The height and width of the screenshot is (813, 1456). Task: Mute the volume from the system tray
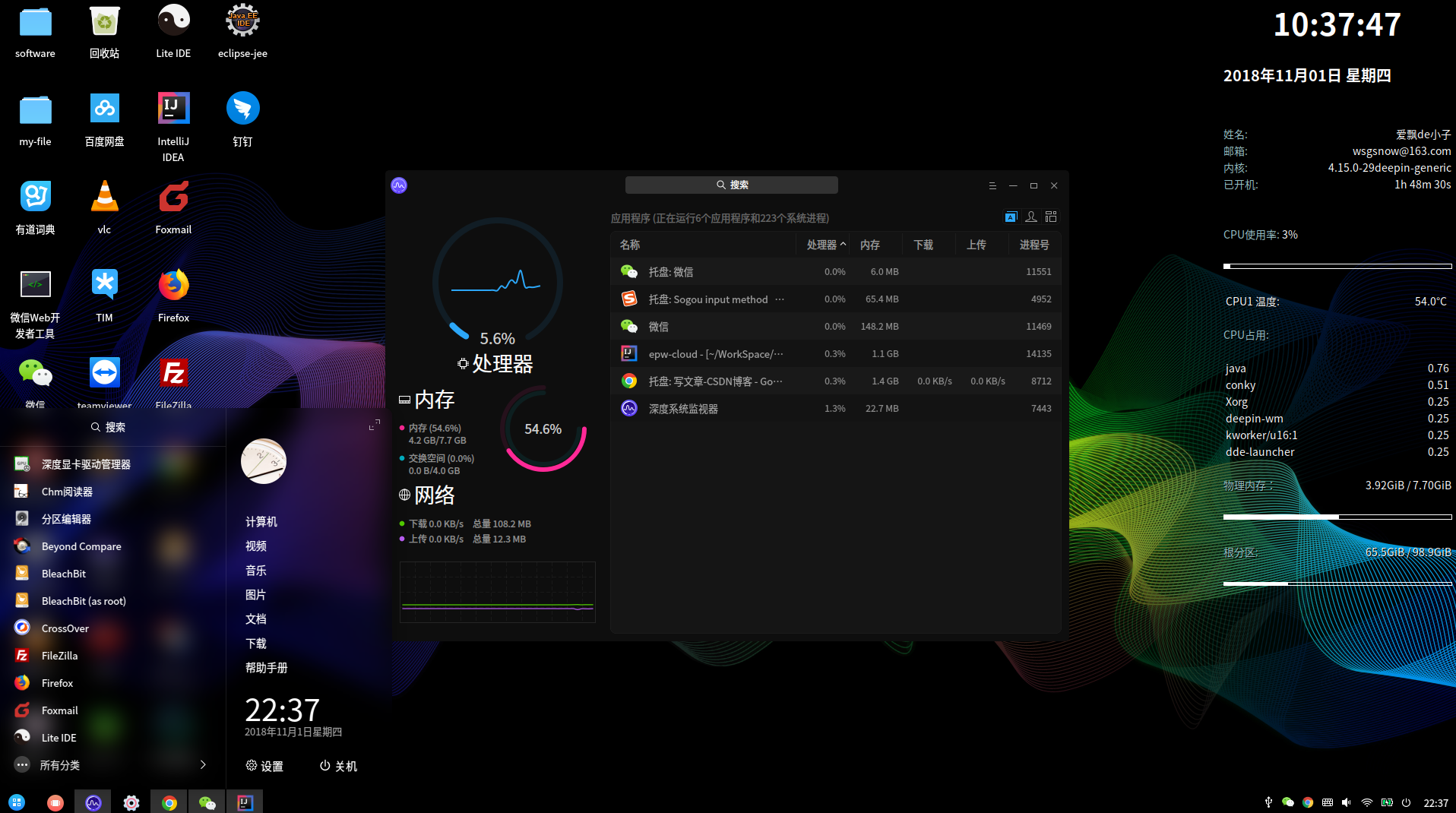point(1347,802)
